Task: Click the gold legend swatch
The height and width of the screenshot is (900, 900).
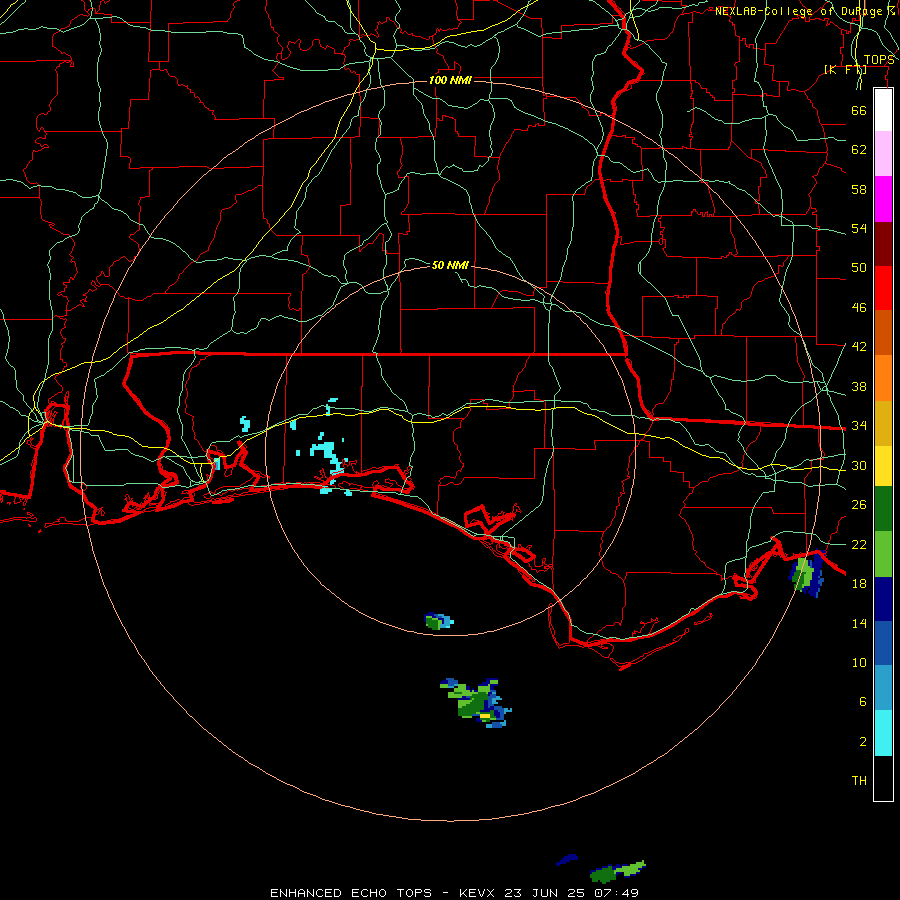Action: (x=883, y=423)
